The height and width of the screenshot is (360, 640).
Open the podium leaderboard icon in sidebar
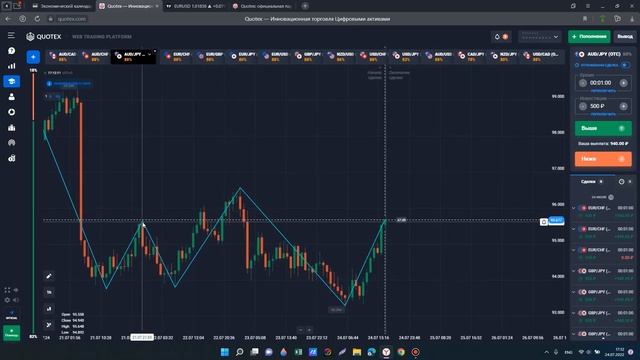(x=11, y=128)
